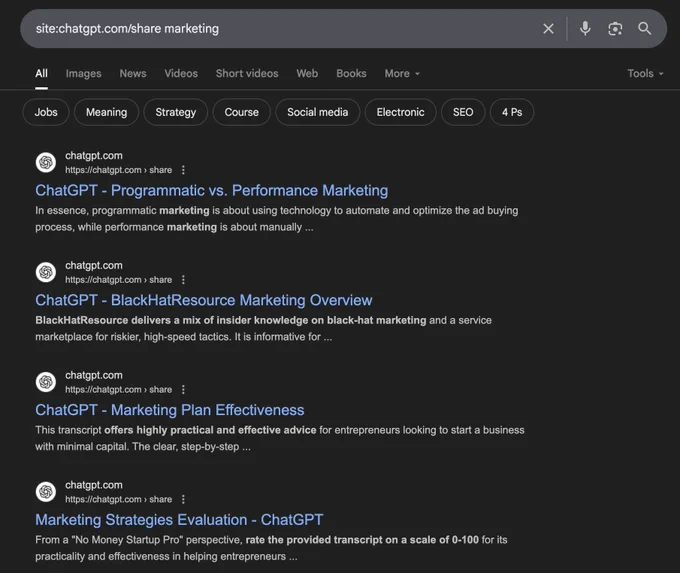
Task: Open three-dot menu for Marketing Plan Effectiveness result
Action: (183, 389)
